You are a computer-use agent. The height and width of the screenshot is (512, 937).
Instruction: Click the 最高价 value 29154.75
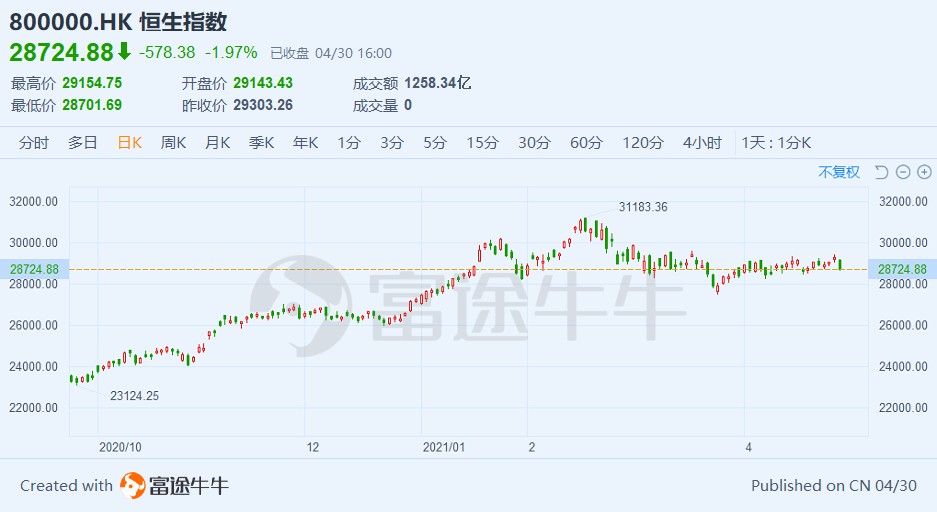coord(92,83)
